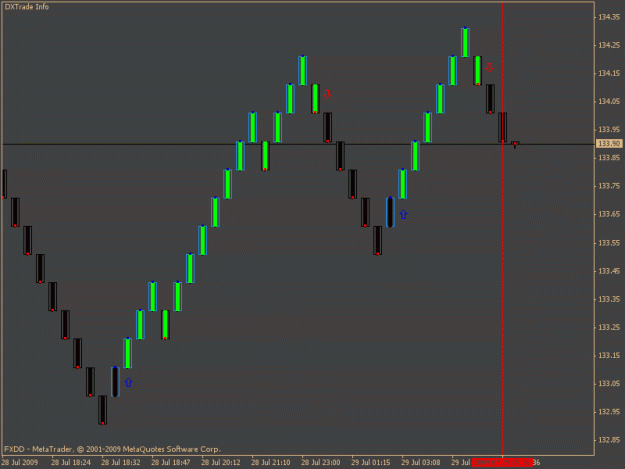Select the blue up arrow beside the 133.65 level

(403, 214)
